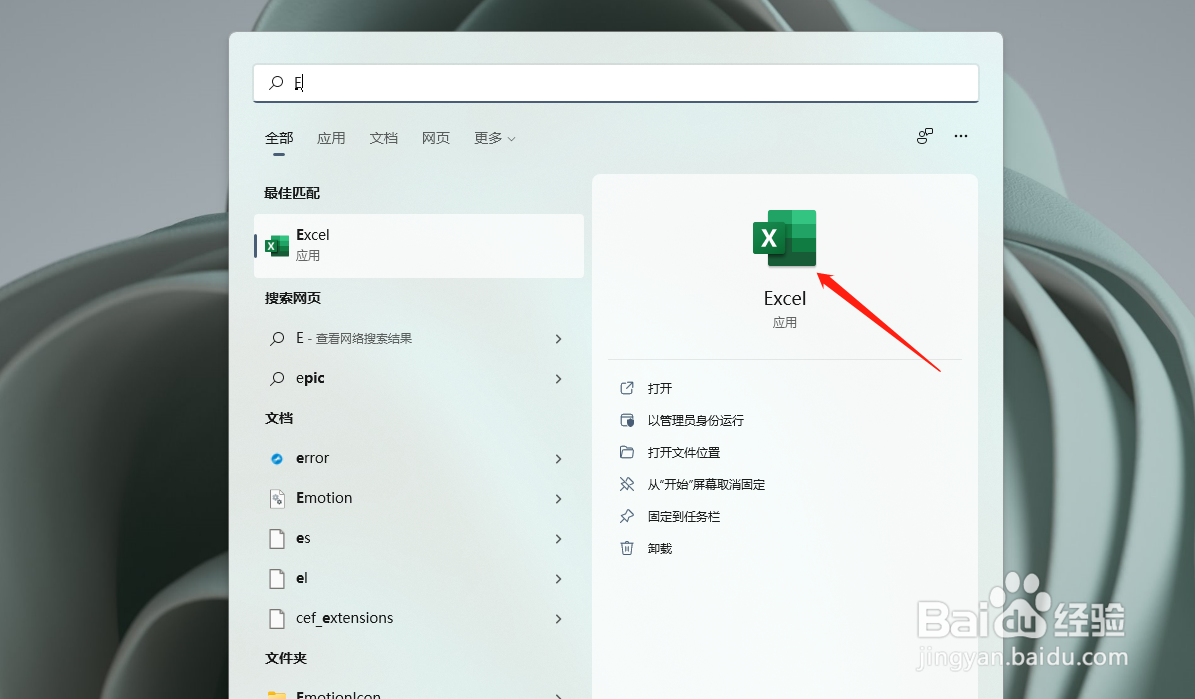Click the Excel title in the preview pane
The height and width of the screenshot is (699, 1195).
click(785, 298)
